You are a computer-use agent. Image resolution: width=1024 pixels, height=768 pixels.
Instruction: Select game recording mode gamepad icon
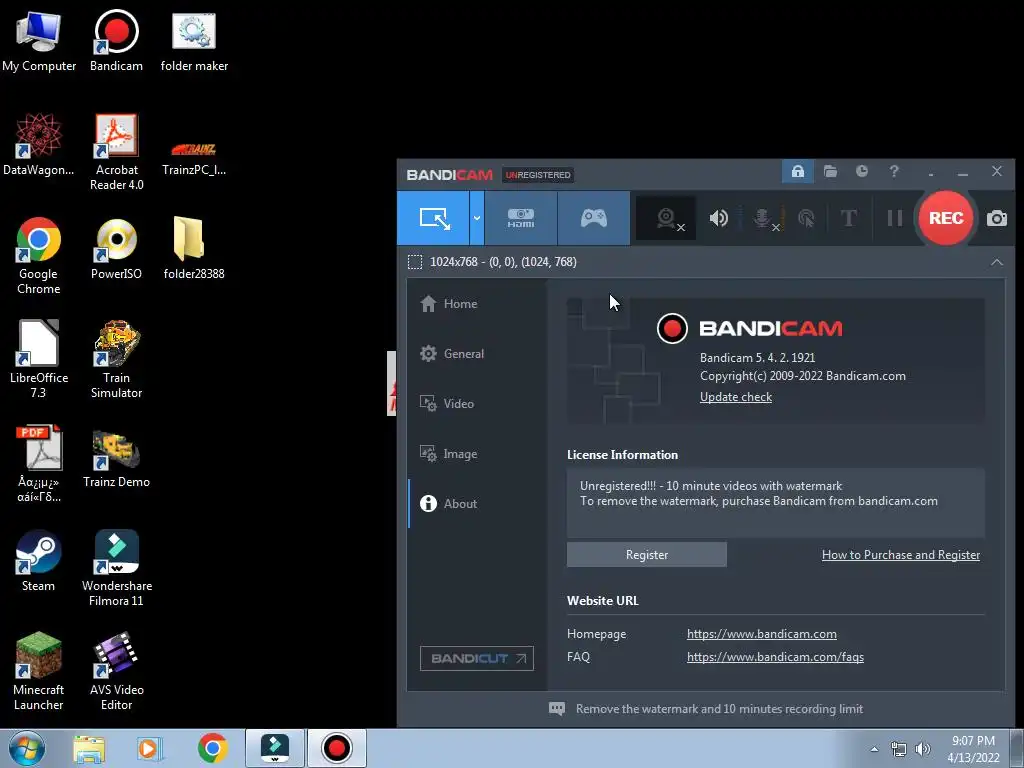coord(594,218)
